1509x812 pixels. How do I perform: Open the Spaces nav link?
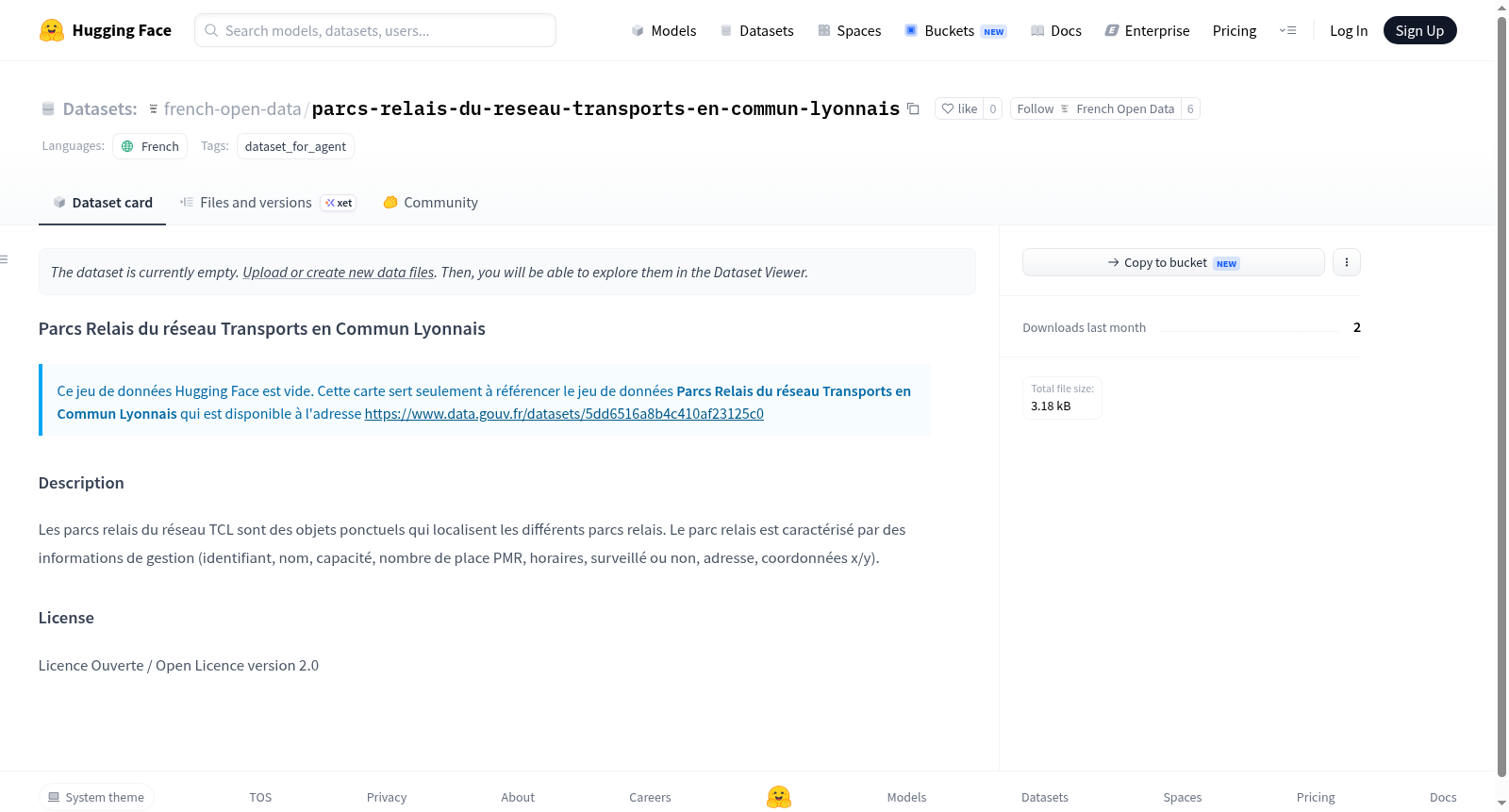(x=850, y=30)
